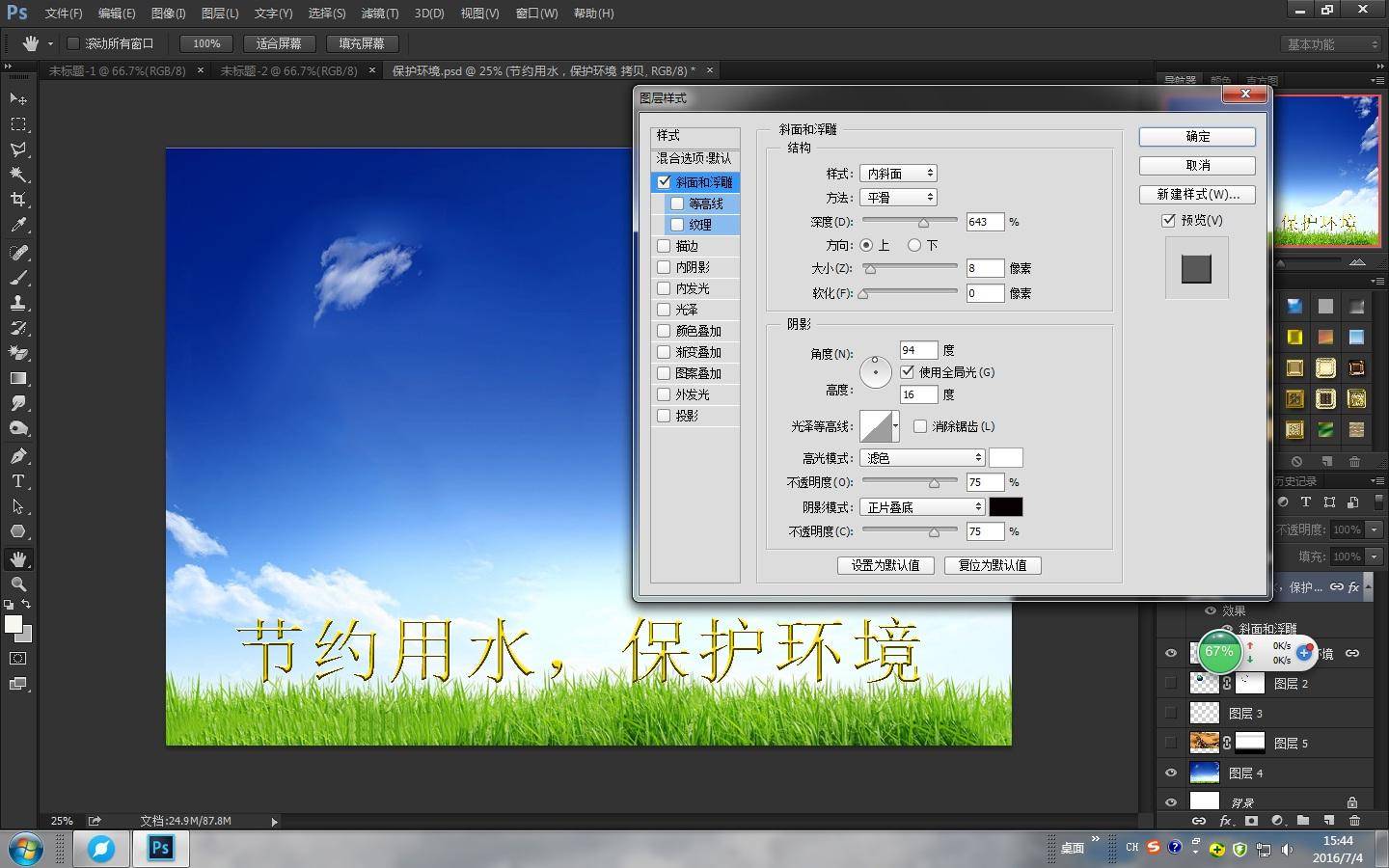Select the Horizontal Type tool
The width and height of the screenshot is (1389, 868).
18,480
